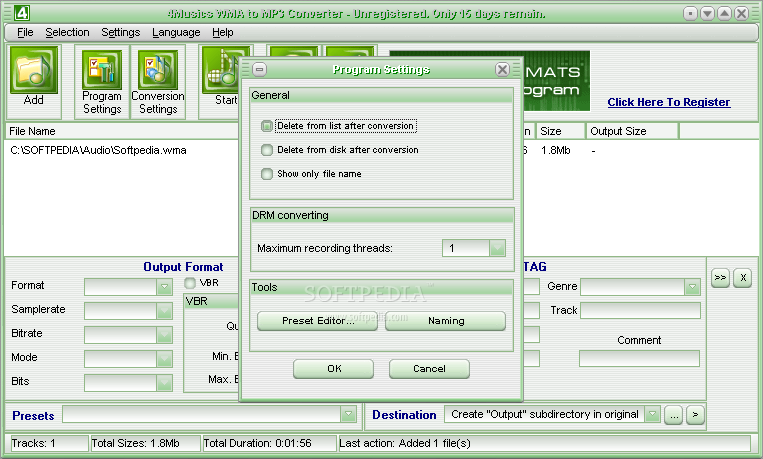763x459 pixels.
Task: Enable Delete from list after conversion
Action: click(x=267, y=126)
